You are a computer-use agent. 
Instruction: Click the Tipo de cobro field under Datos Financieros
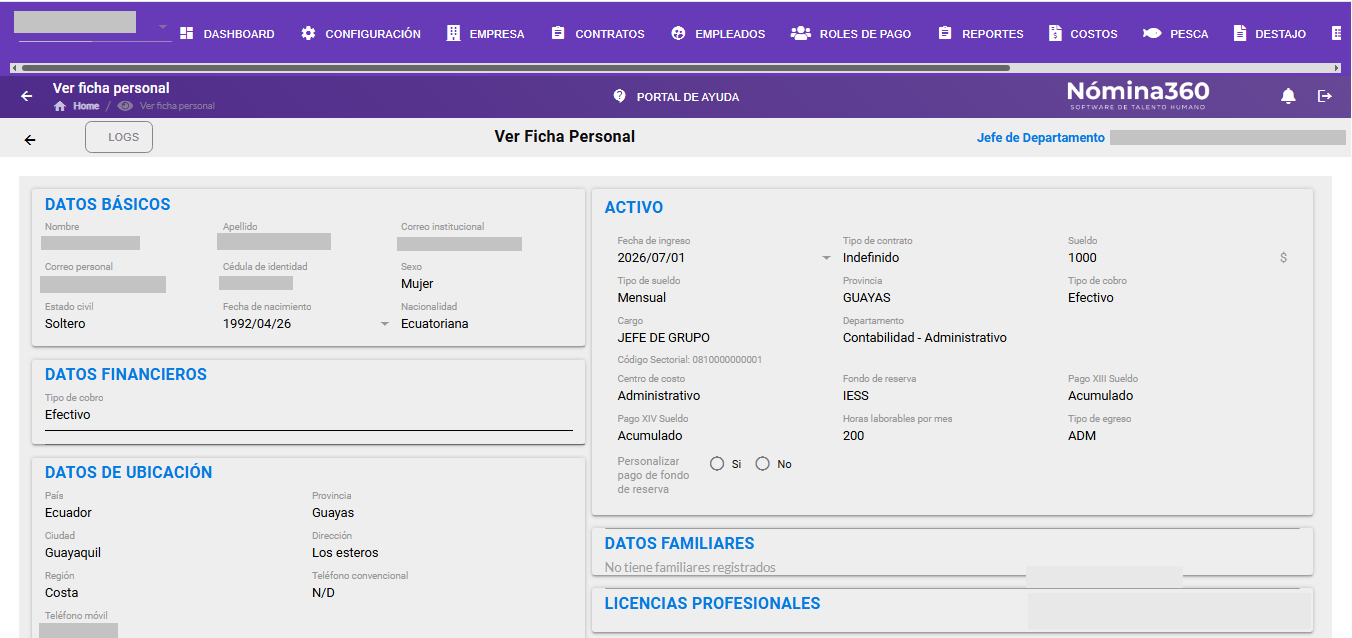pos(309,415)
